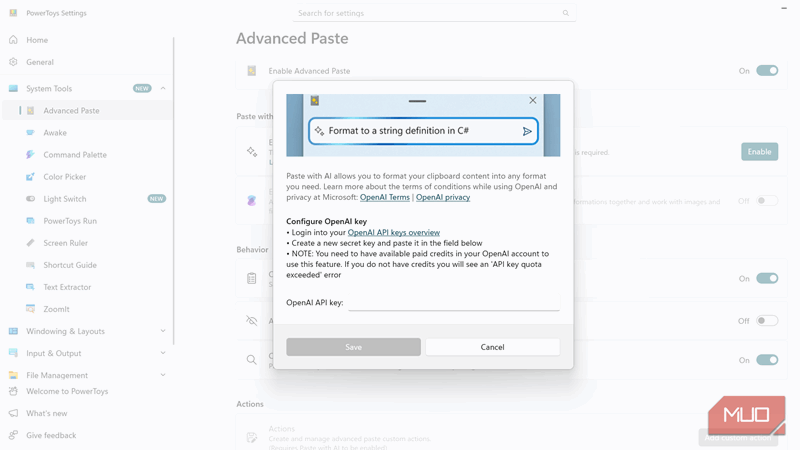Click the Command Palette icon
The height and width of the screenshot is (450, 800).
[x=31, y=155]
